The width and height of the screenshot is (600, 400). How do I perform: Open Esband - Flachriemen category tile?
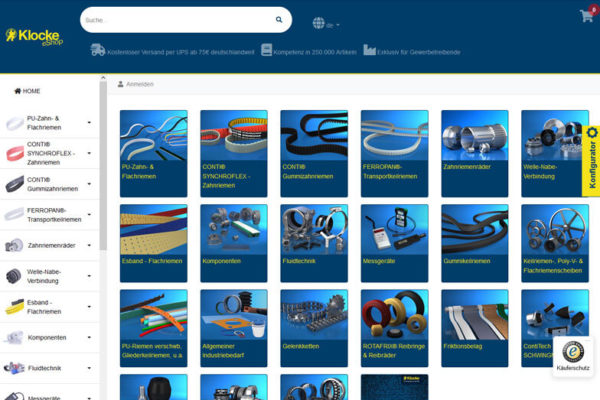click(x=153, y=243)
